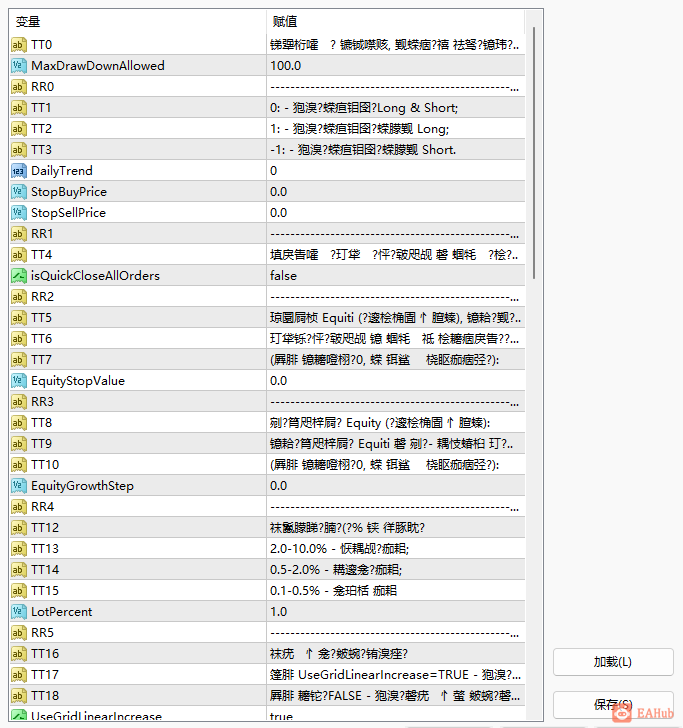Image resolution: width=683 pixels, height=728 pixels.
Task: Click the double icon beside StopSellPrice
Action: pos(19,213)
